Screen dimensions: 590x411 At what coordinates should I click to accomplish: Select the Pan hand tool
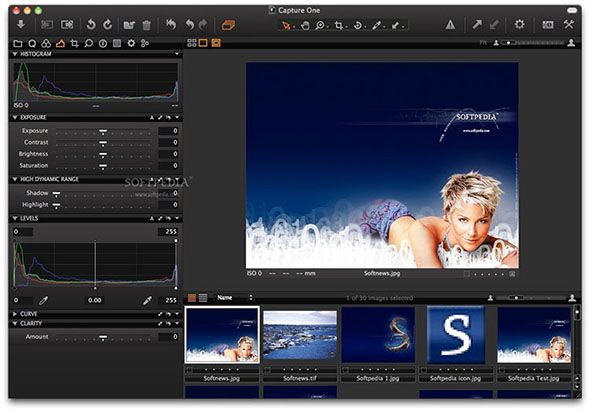coord(305,25)
